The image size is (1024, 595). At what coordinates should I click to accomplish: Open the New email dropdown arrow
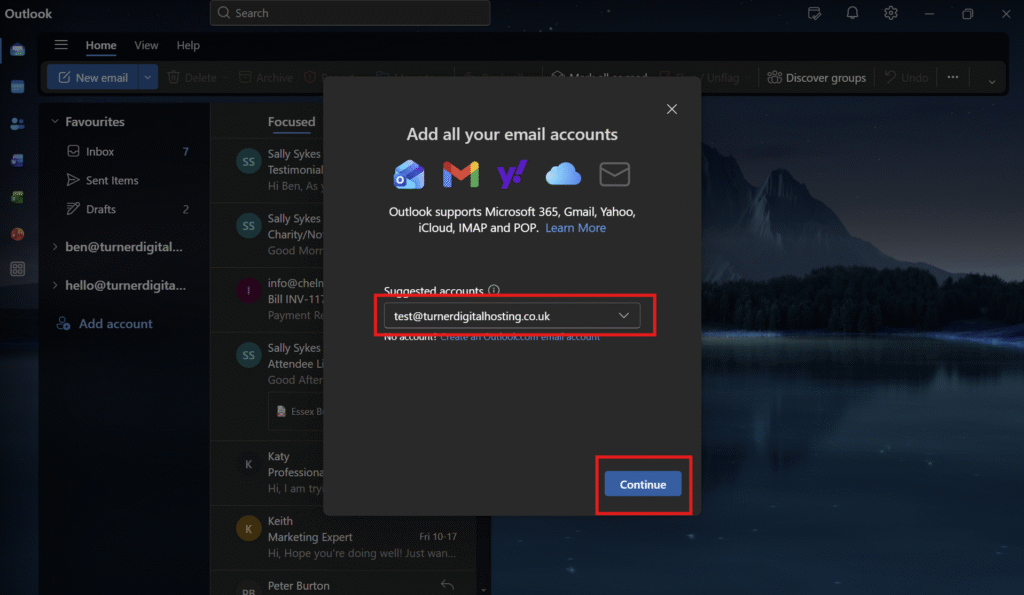(x=148, y=78)
